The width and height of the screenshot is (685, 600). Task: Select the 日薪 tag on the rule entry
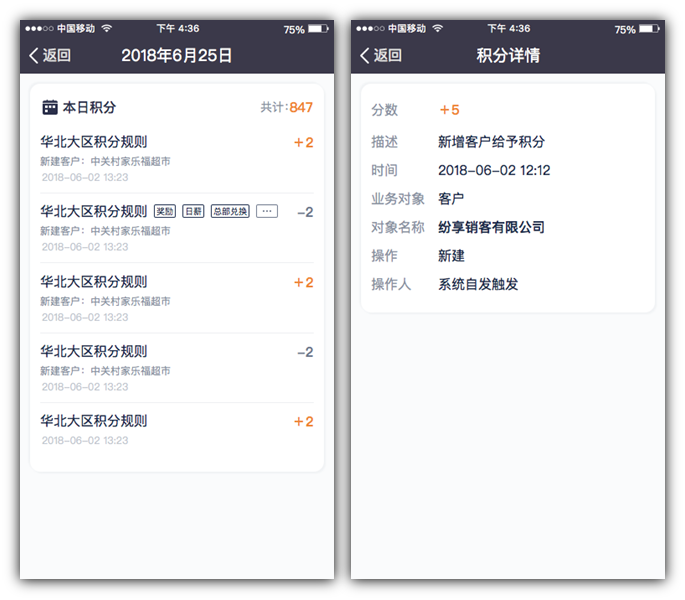point(193,212)
